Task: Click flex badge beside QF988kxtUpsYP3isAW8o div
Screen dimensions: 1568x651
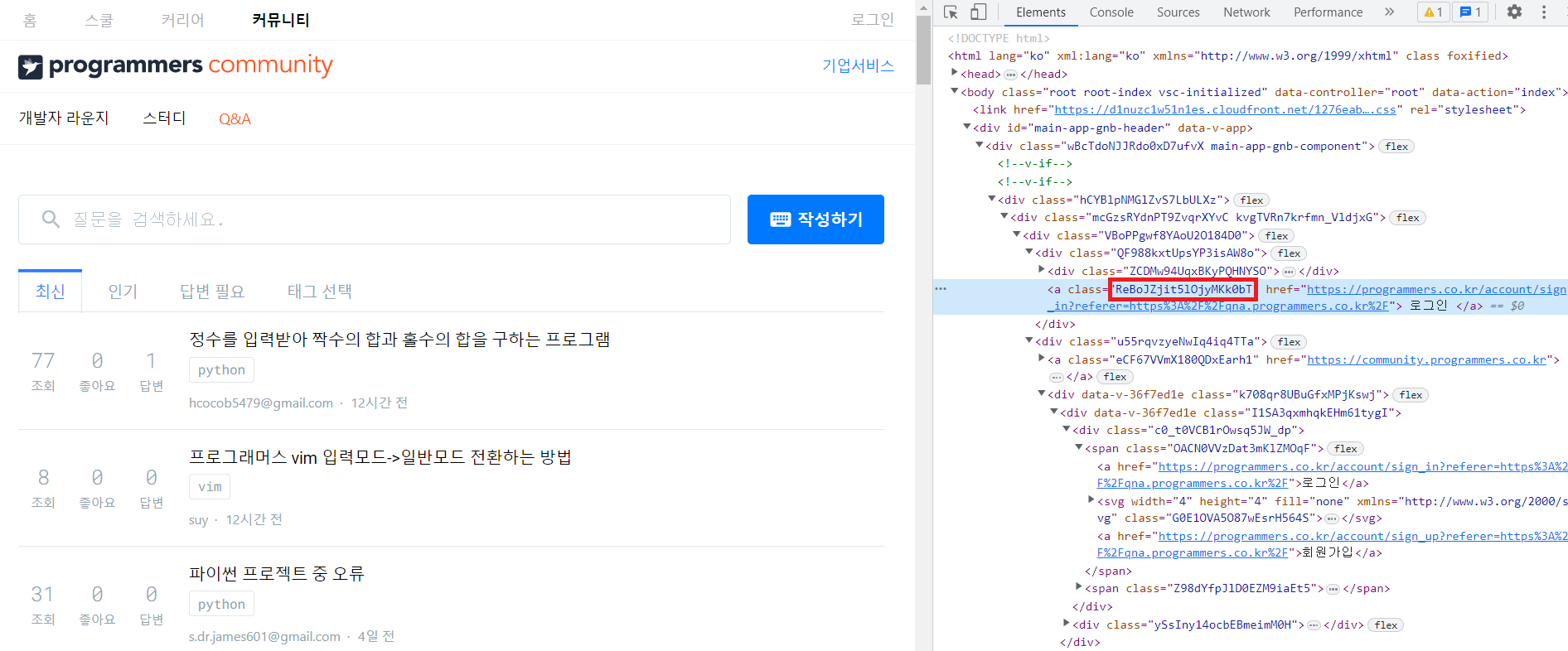Action: click(1289, 253)
